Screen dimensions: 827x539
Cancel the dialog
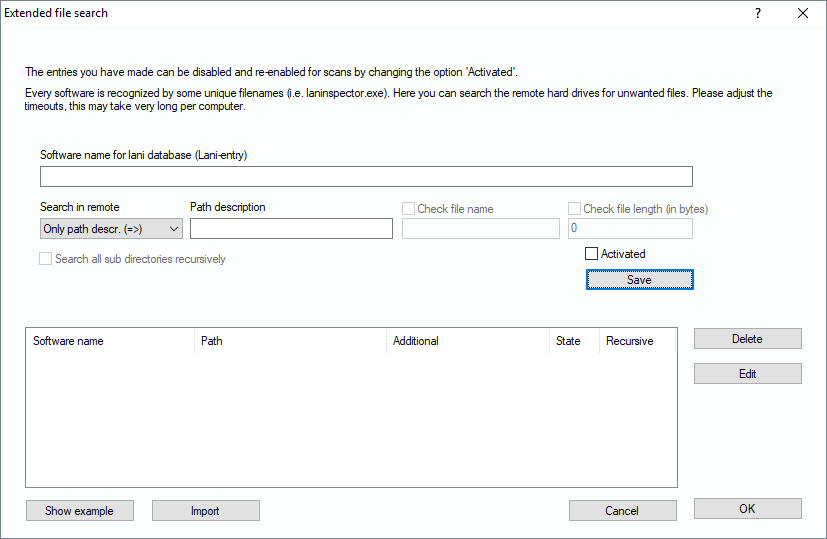tap(622, 511)
